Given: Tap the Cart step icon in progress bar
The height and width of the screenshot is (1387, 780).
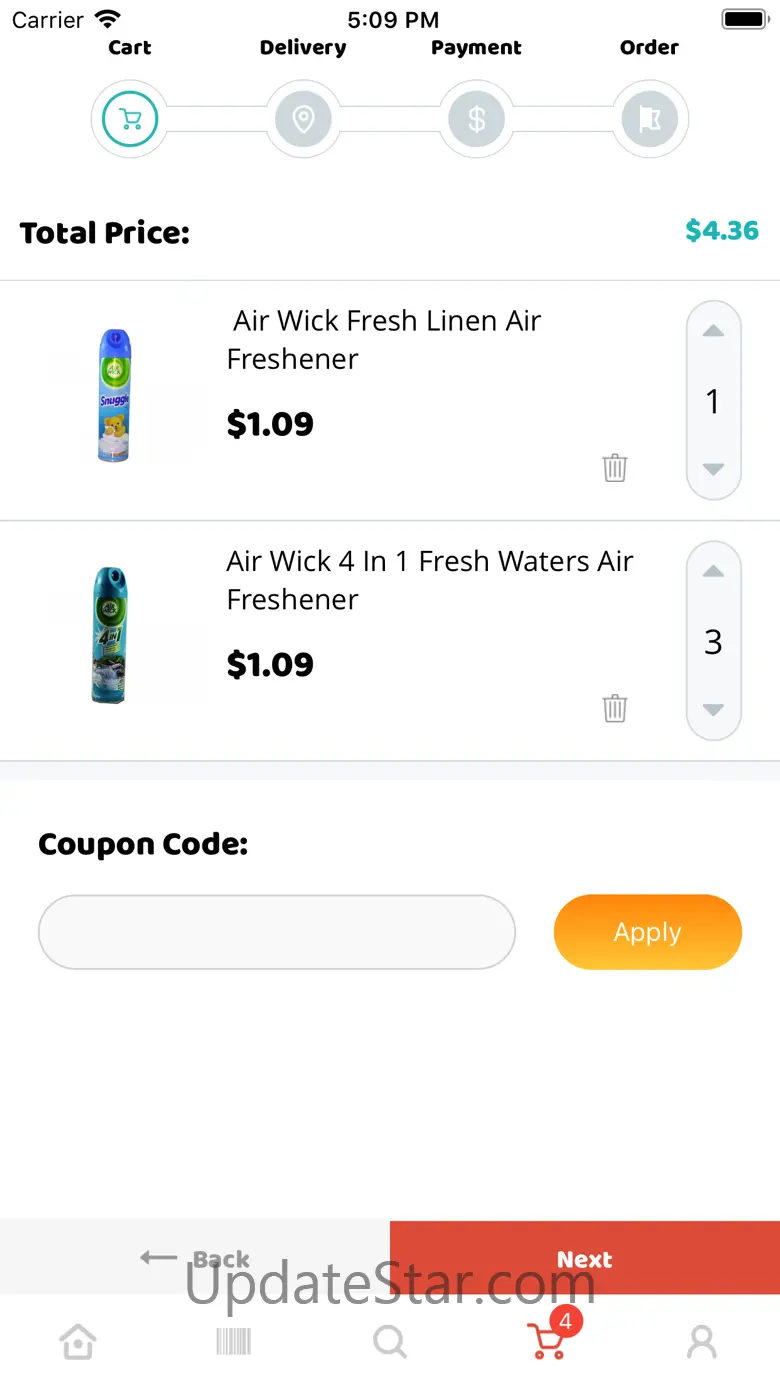Looking at the screenshot, I should pos(130,120).
